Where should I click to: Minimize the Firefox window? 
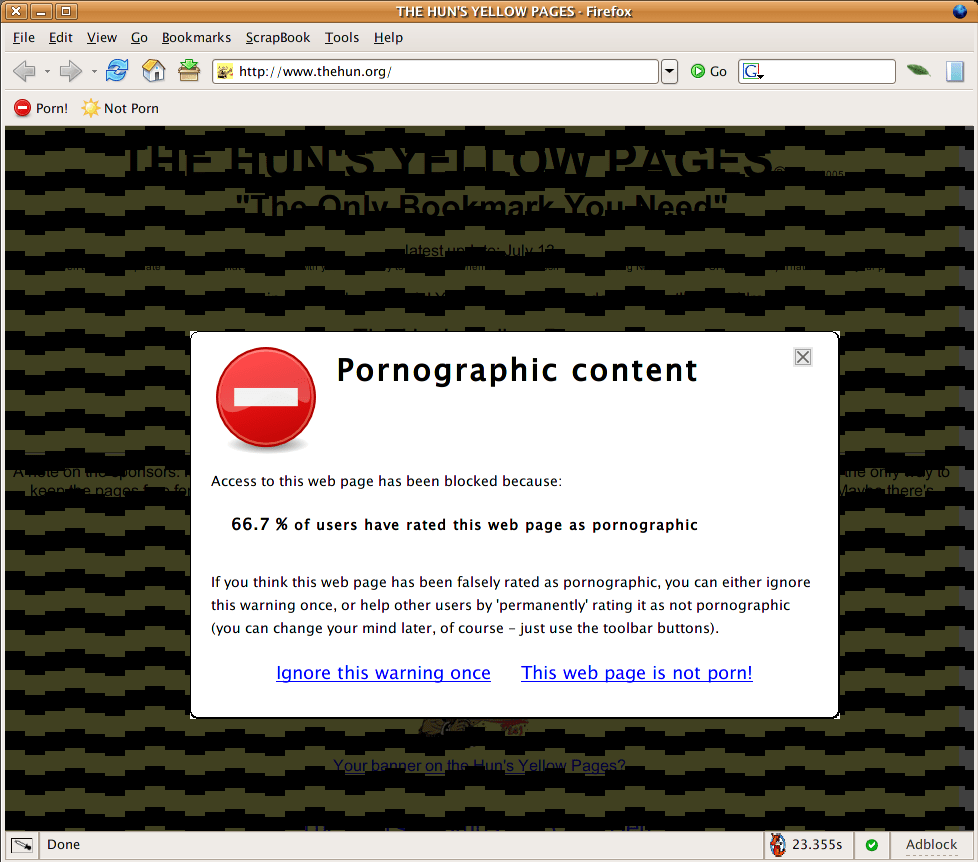[41, 11]
